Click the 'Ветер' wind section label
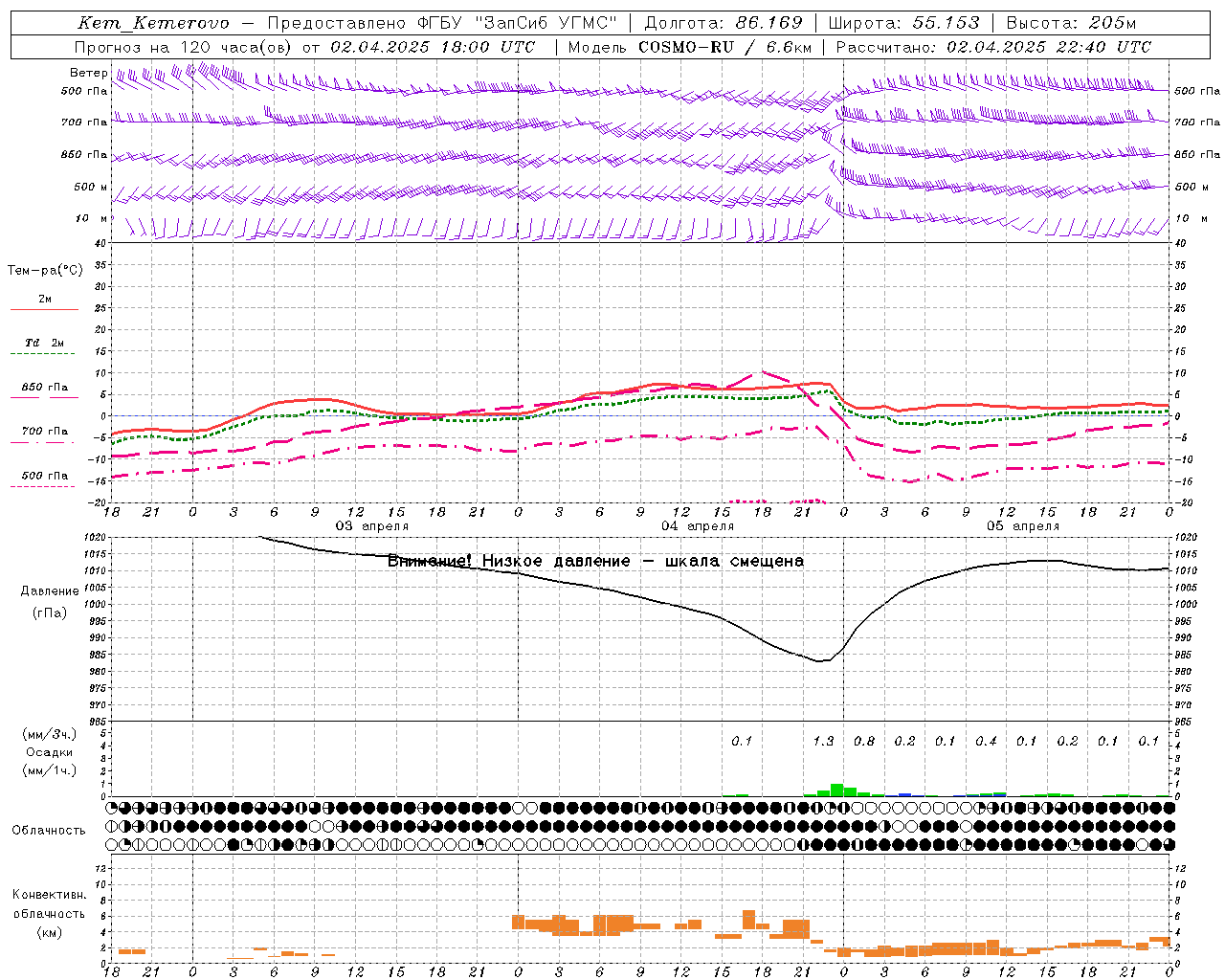 (x=89, y=73)
